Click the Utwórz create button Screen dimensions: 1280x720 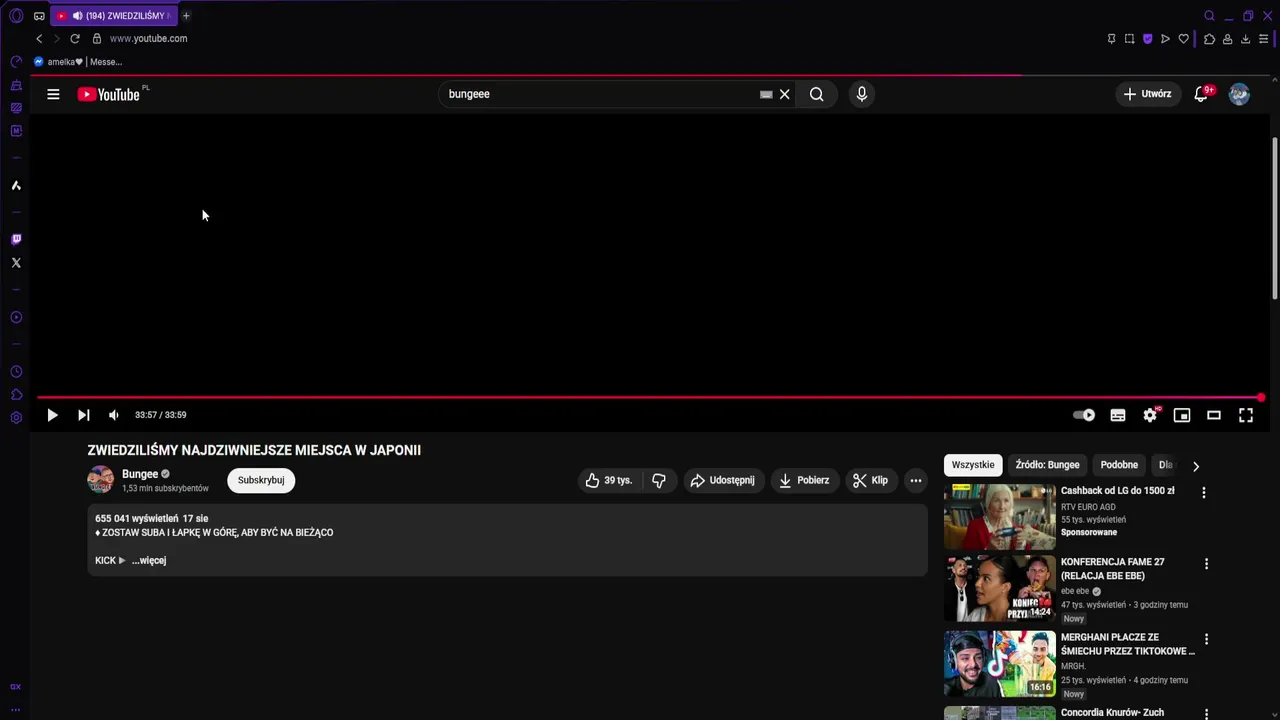coord(1148,94)
